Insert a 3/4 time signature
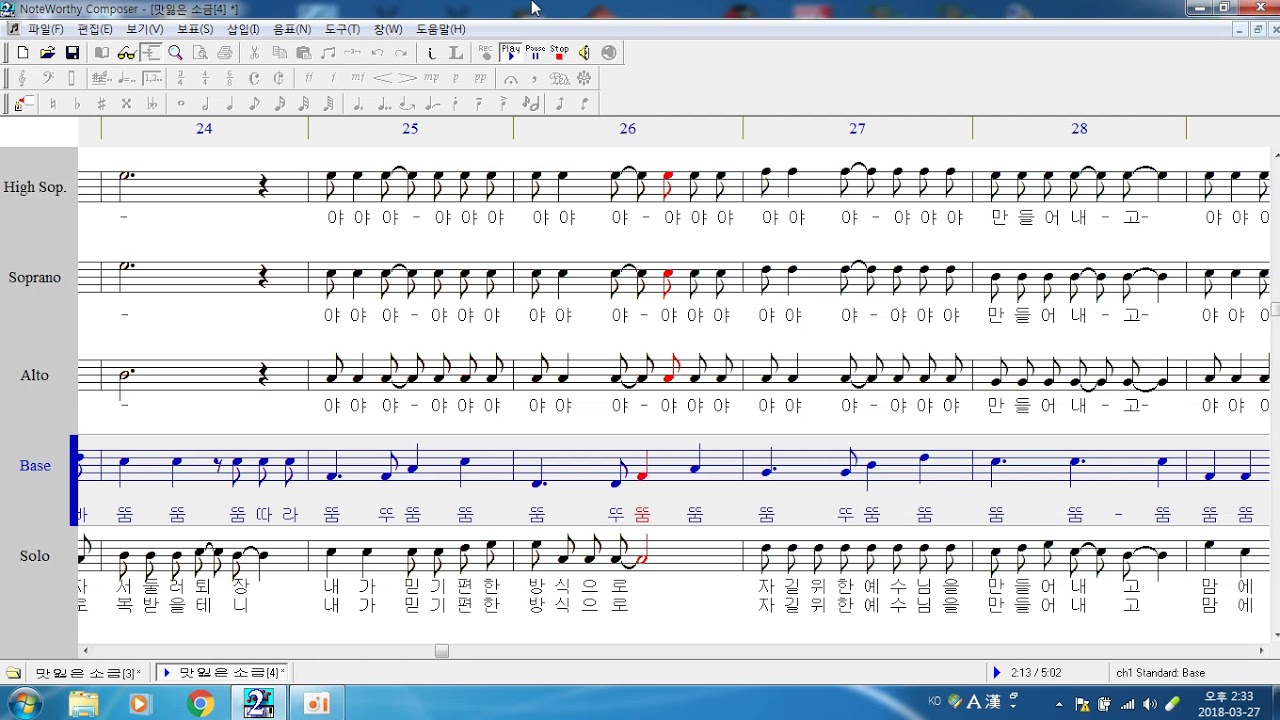Screen dimensions: 1280x720 click(x=180, y=78)
